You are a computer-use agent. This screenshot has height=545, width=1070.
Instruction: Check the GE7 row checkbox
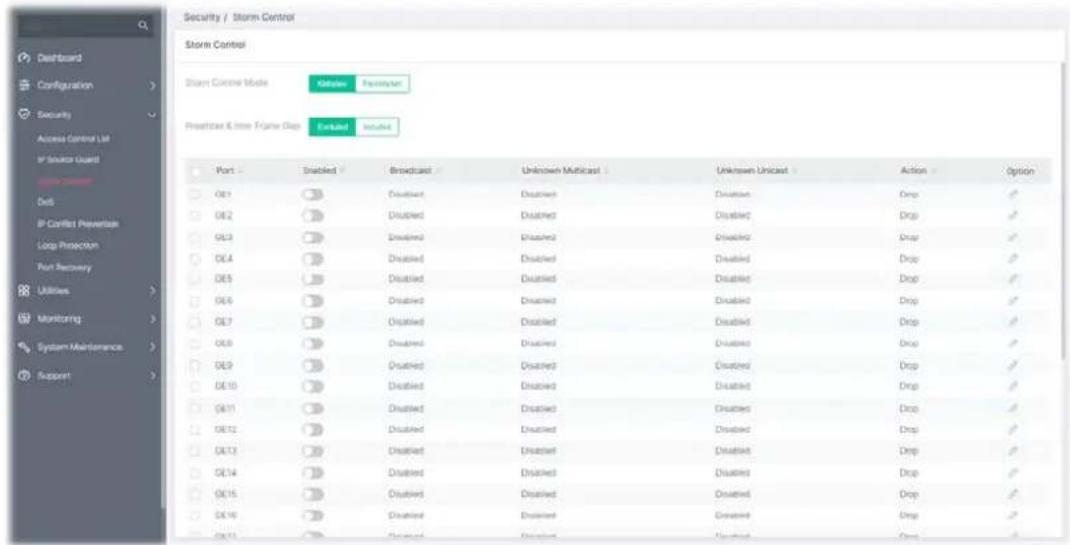pyautogui.click(x=196, y=322)
